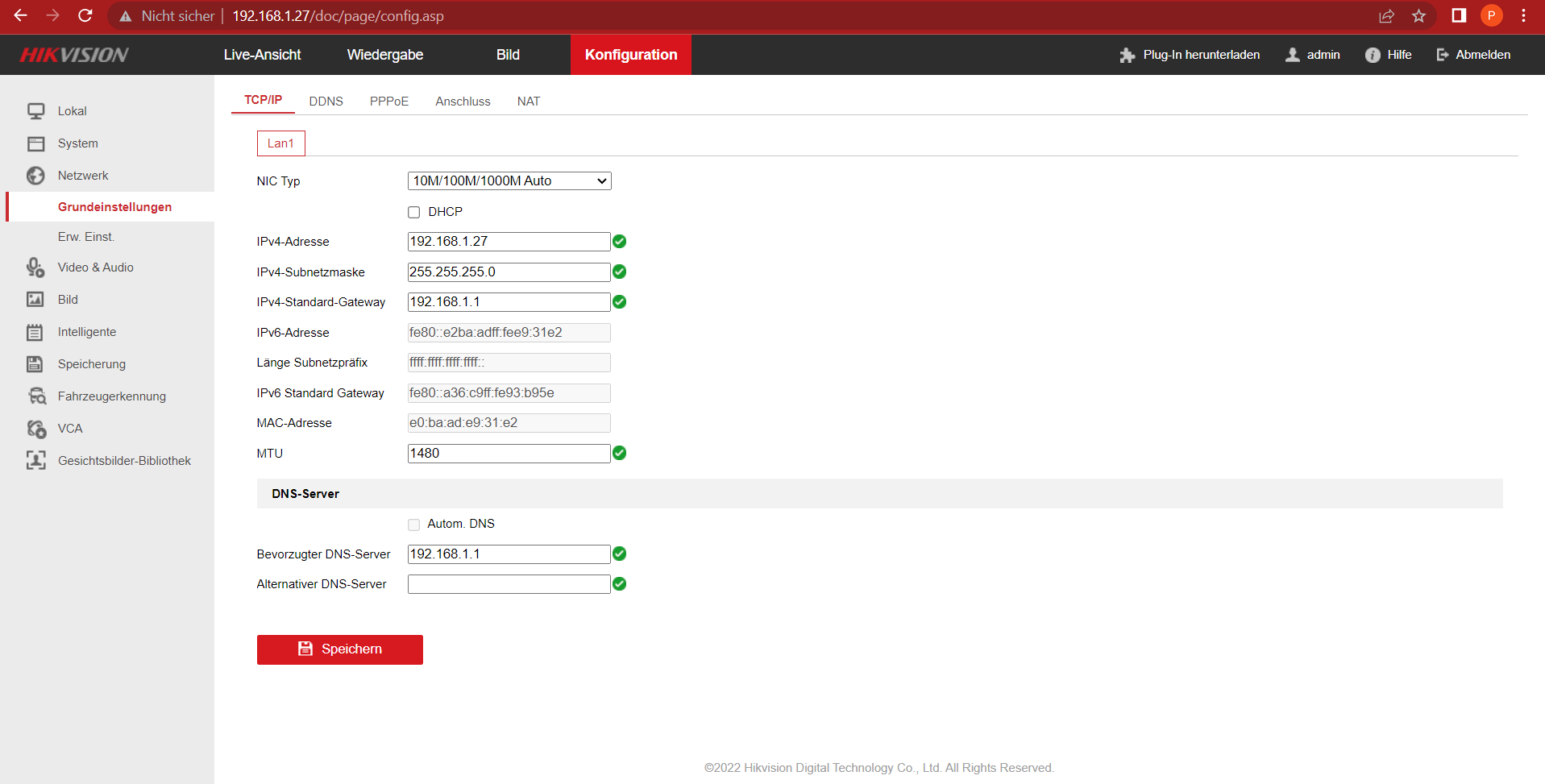The image size is (1545, 784).
Task: Click the Speichern save button
Action: pos(339,649)
